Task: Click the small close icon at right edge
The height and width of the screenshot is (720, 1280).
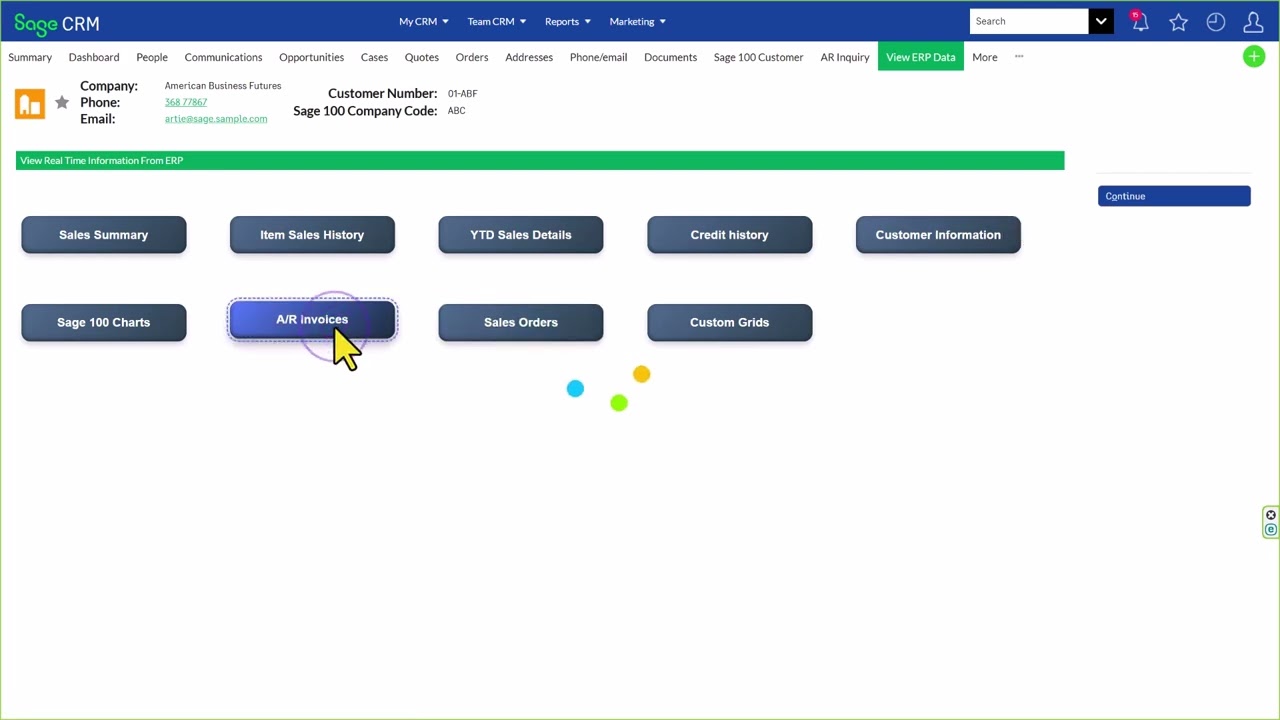Action: coord(1271,516)
